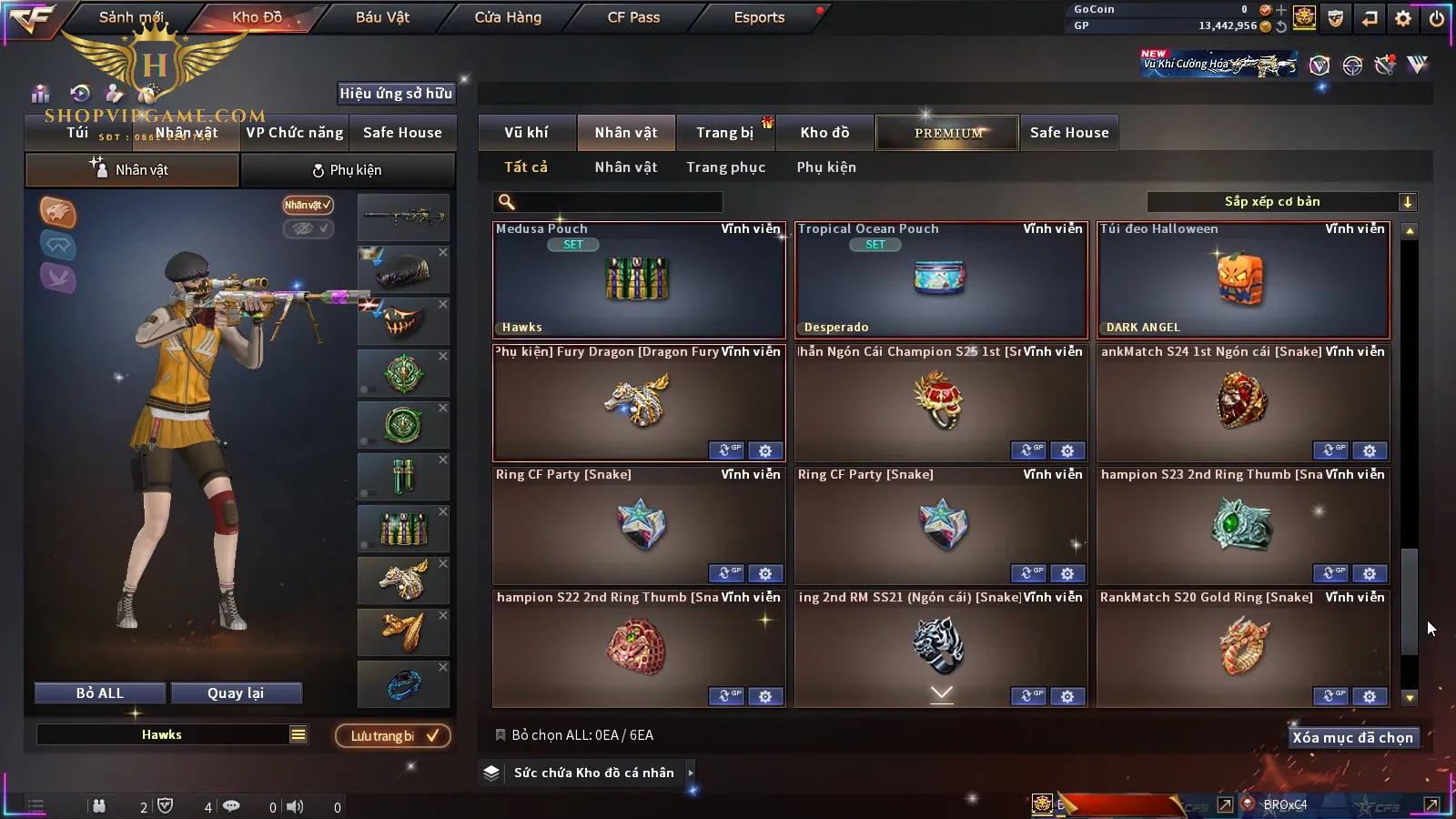Select the orange eagle faction icon
Screen dimensions: 1456x819
coord(57,212)
